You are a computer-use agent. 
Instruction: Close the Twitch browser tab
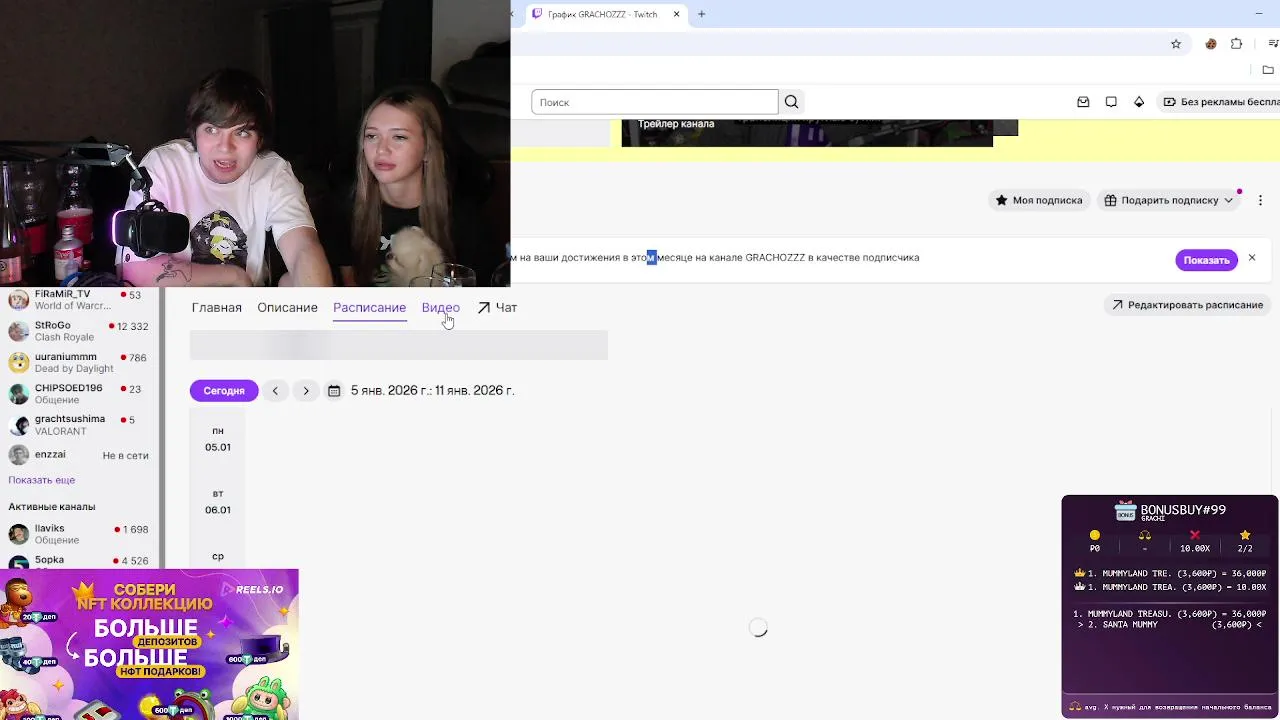[677, 14]
